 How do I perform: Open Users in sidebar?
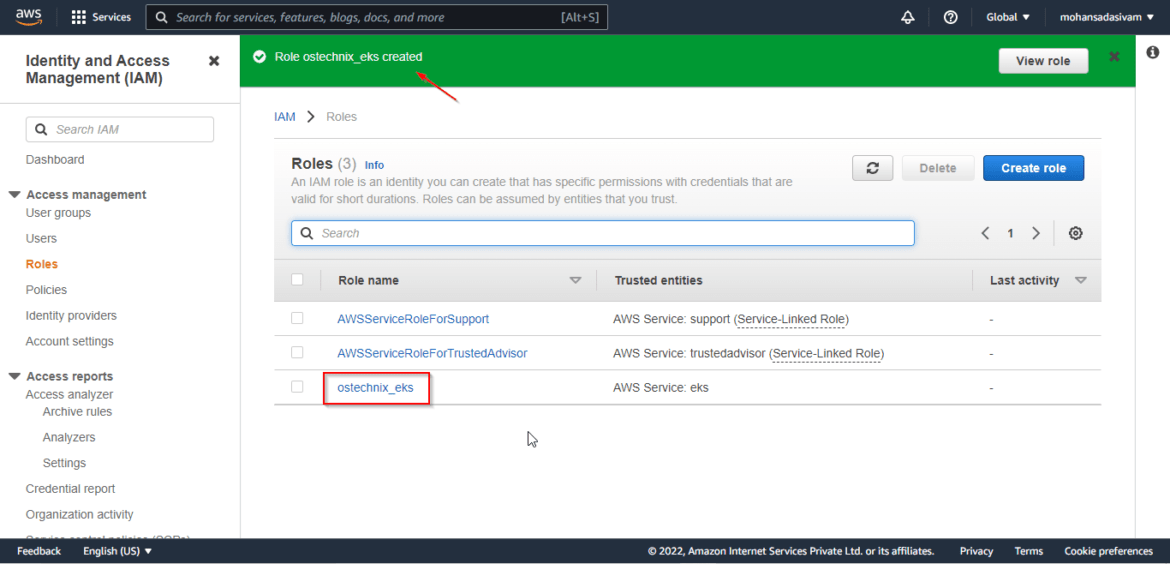pyautogui.click(x=41, y=239)
